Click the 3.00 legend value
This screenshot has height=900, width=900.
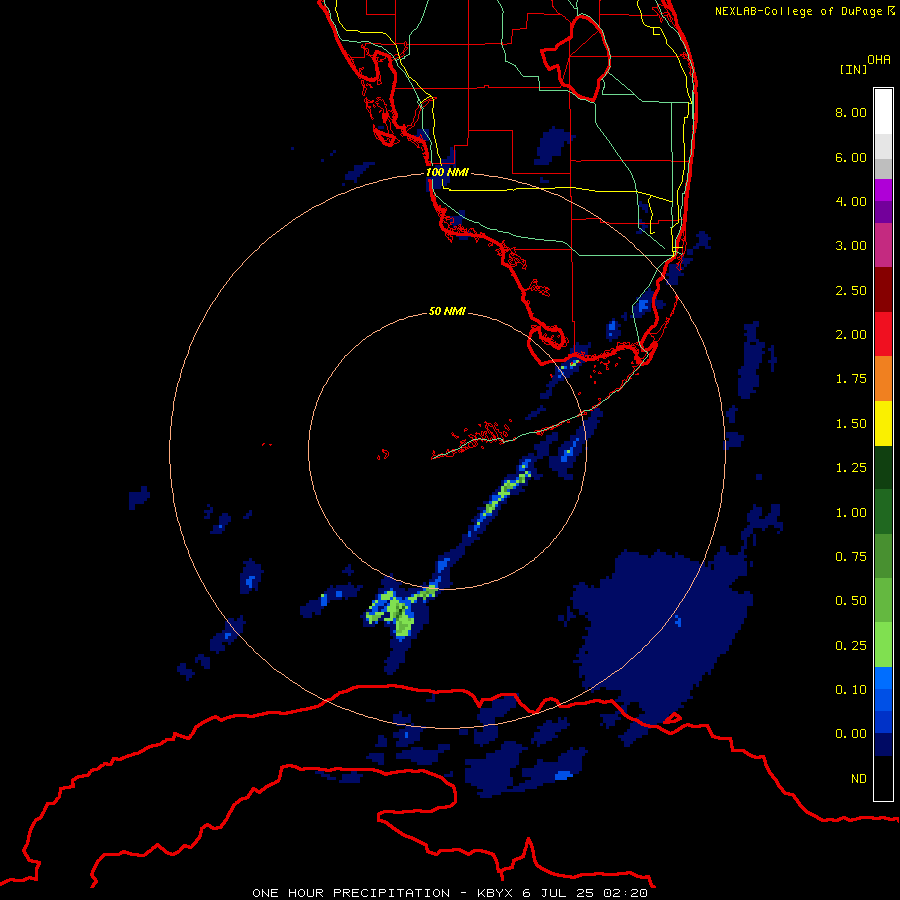point(851,246)
